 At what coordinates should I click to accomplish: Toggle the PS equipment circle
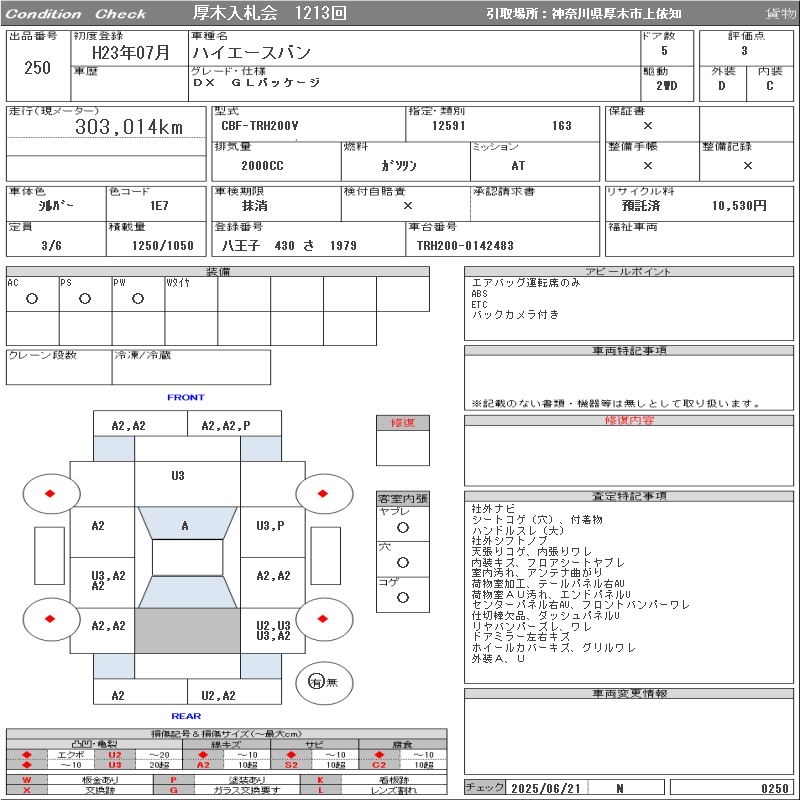(x=85, y=298)
